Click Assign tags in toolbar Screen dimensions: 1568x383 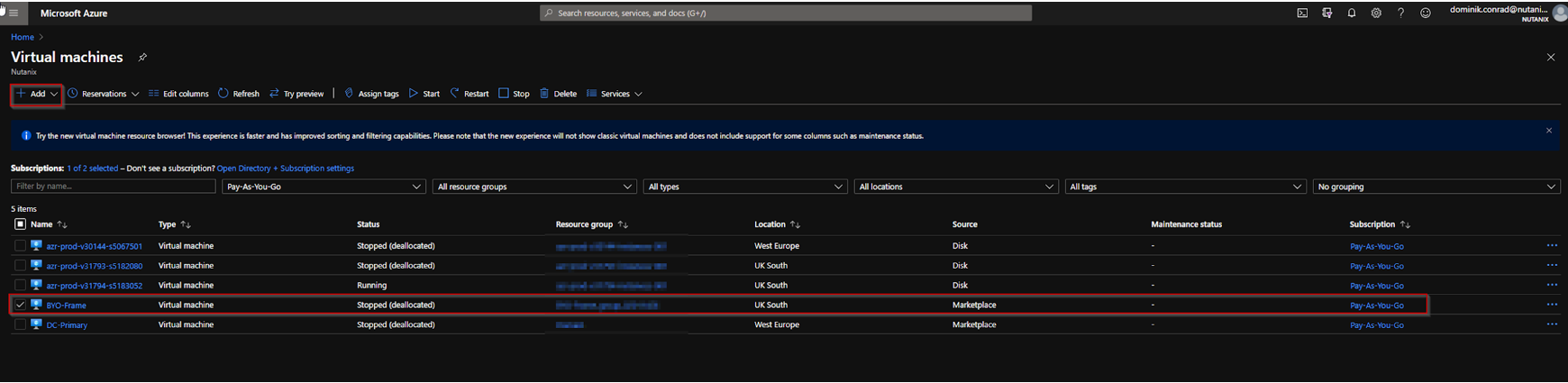click(x=371, y=94)
